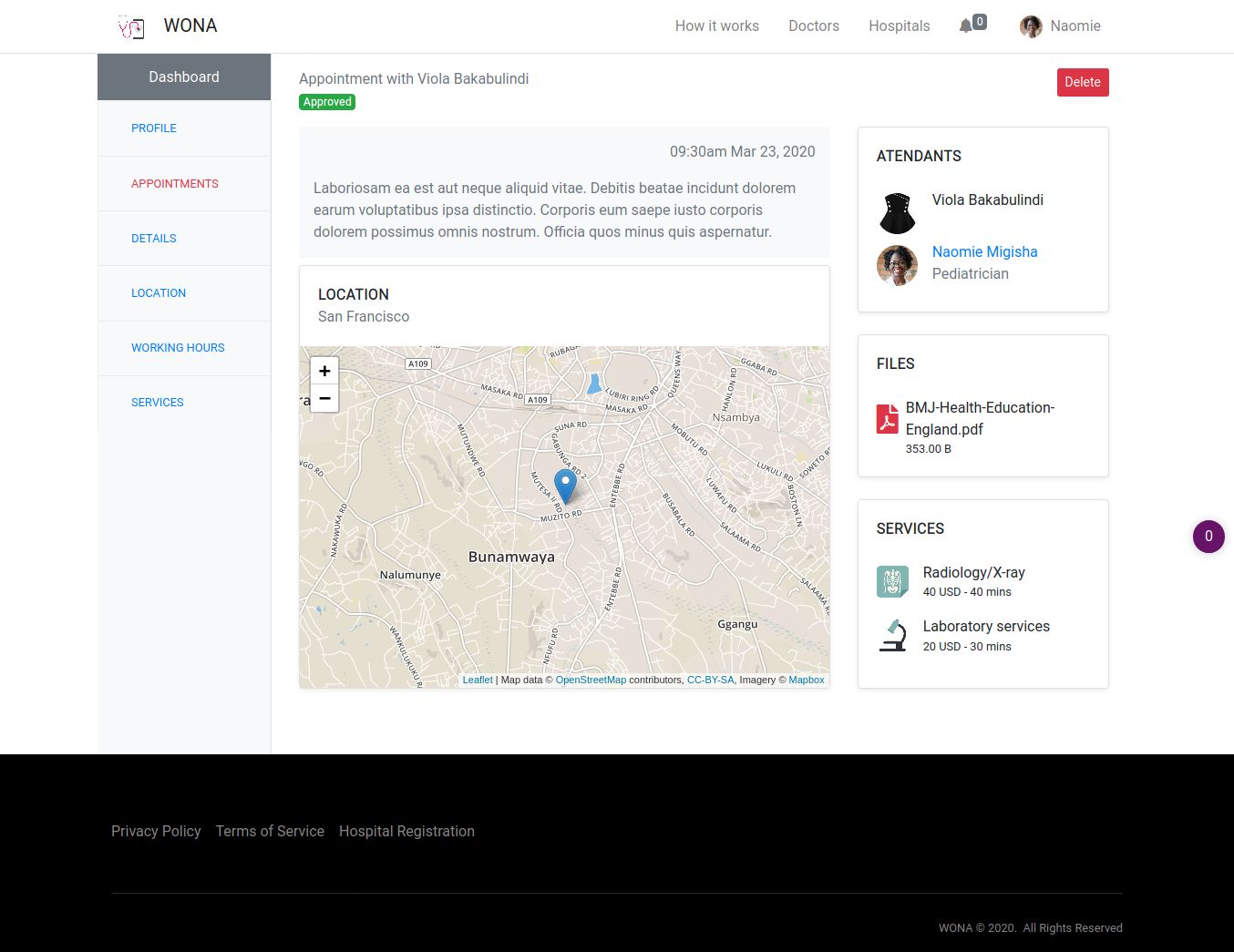The image size is (1234, 952).
Task: Open the Naomie Migisha doctor link
Action: click(984, 252)
